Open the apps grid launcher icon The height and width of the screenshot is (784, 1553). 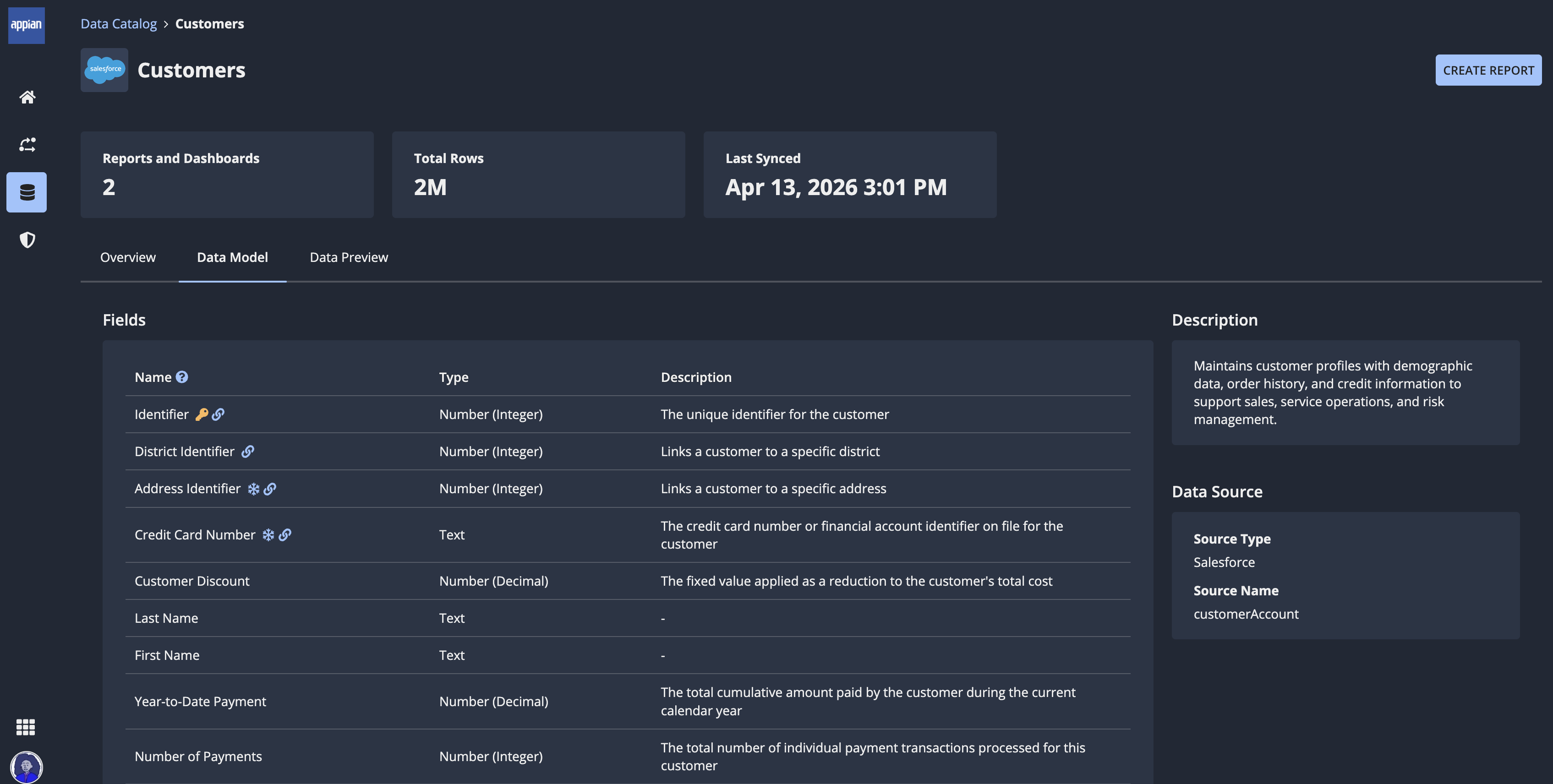tap(25, 727)
